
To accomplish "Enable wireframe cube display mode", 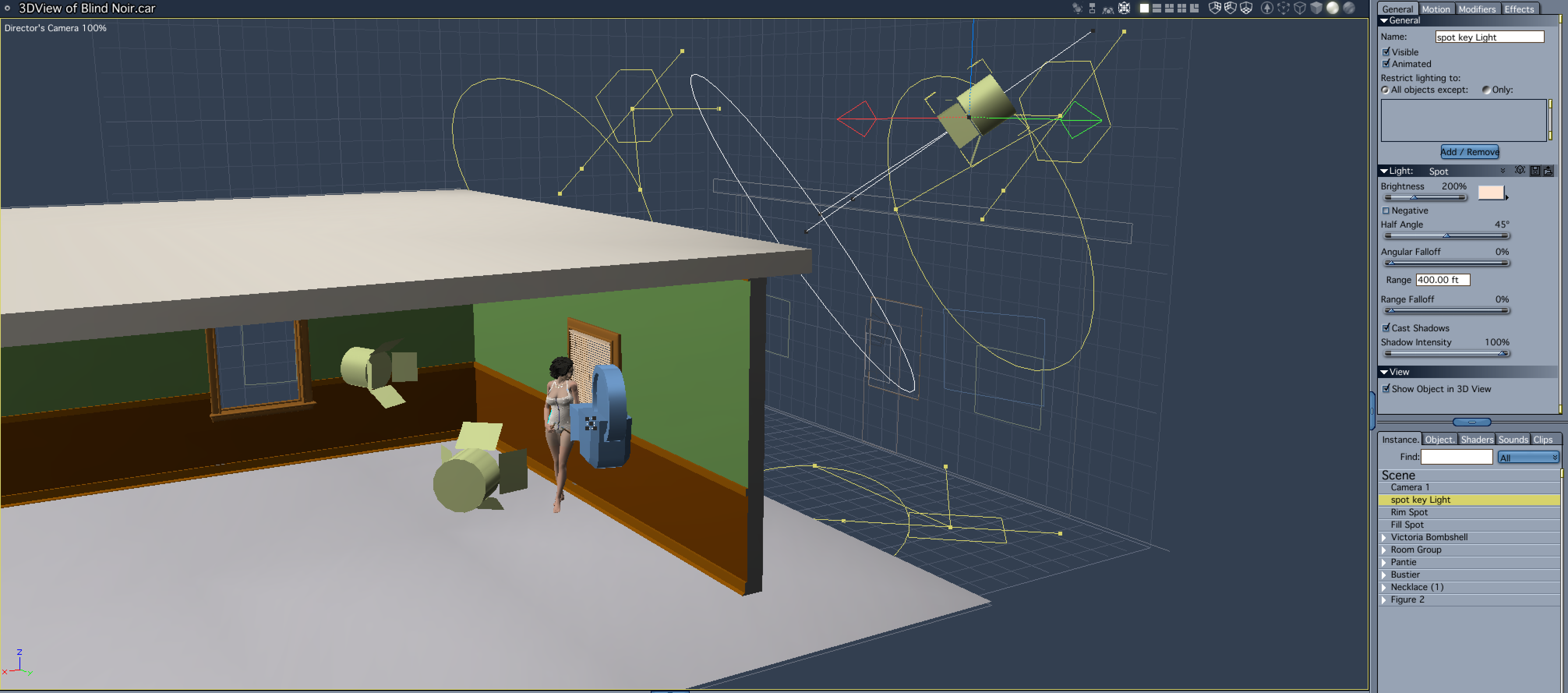I will [1300, 8].
